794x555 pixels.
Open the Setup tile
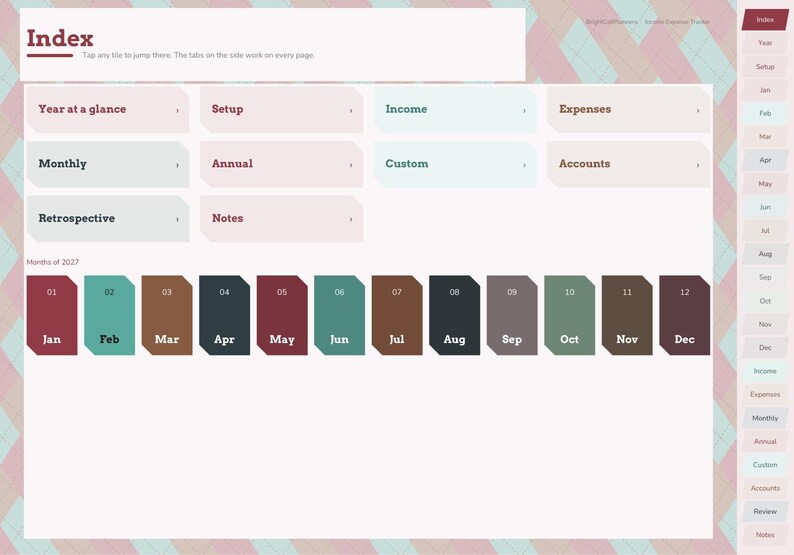282,109
